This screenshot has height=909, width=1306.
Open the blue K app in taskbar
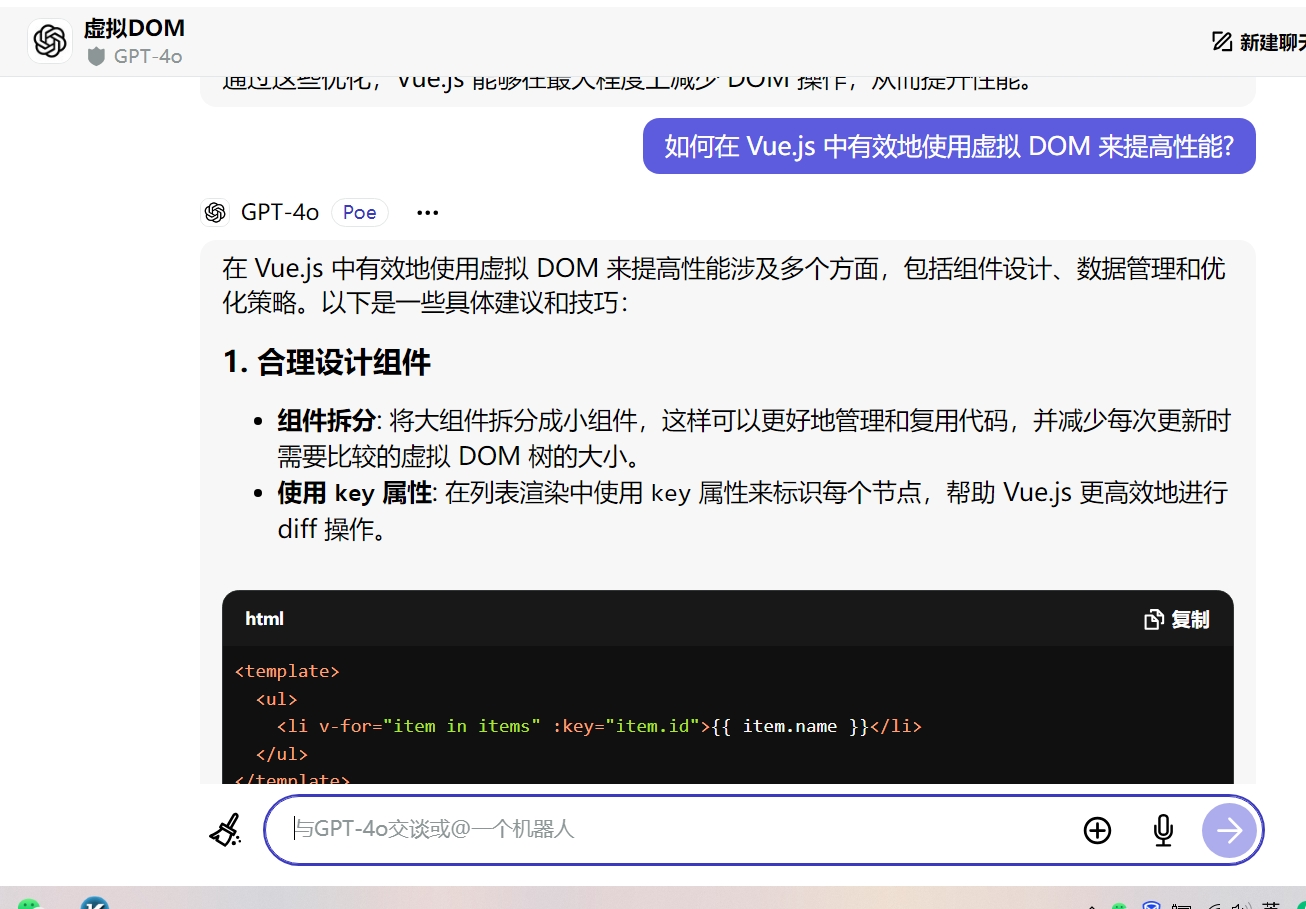[95, 903]
